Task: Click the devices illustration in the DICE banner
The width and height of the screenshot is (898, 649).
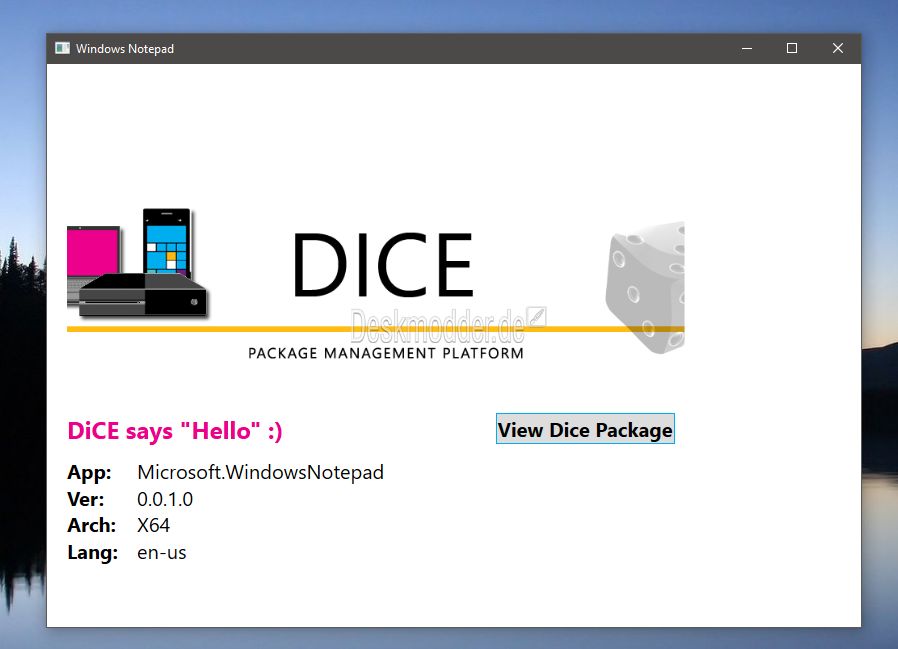Action: pos(137,263)
